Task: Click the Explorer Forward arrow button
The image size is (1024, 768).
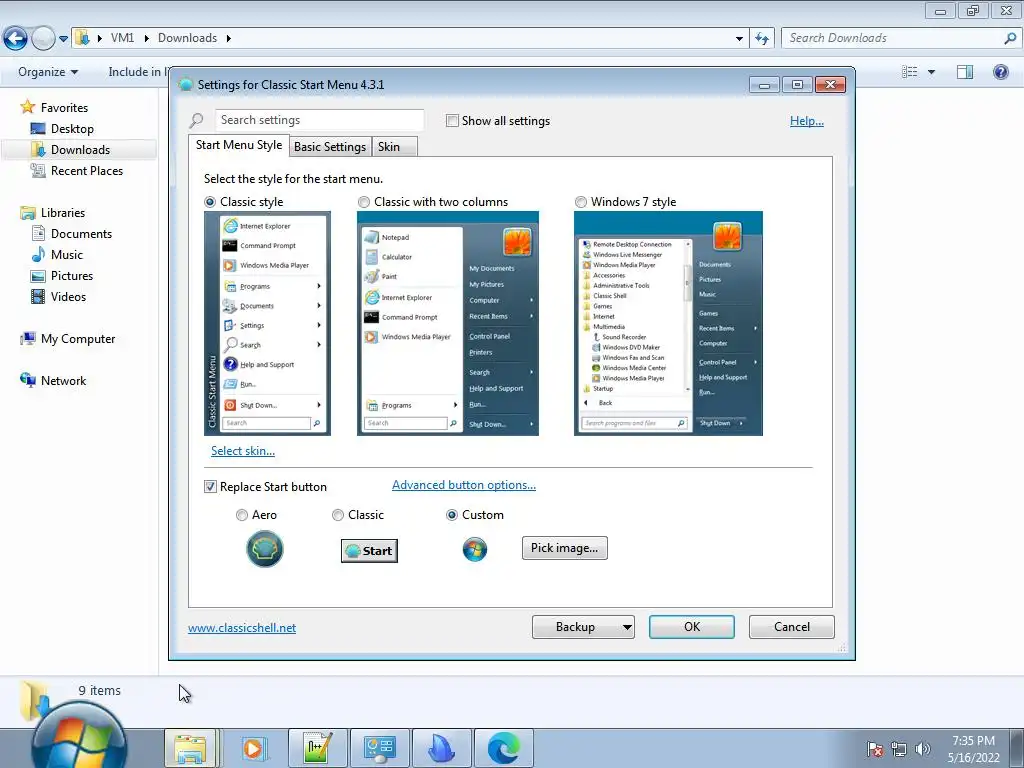Action: click(x=43, y=38)
